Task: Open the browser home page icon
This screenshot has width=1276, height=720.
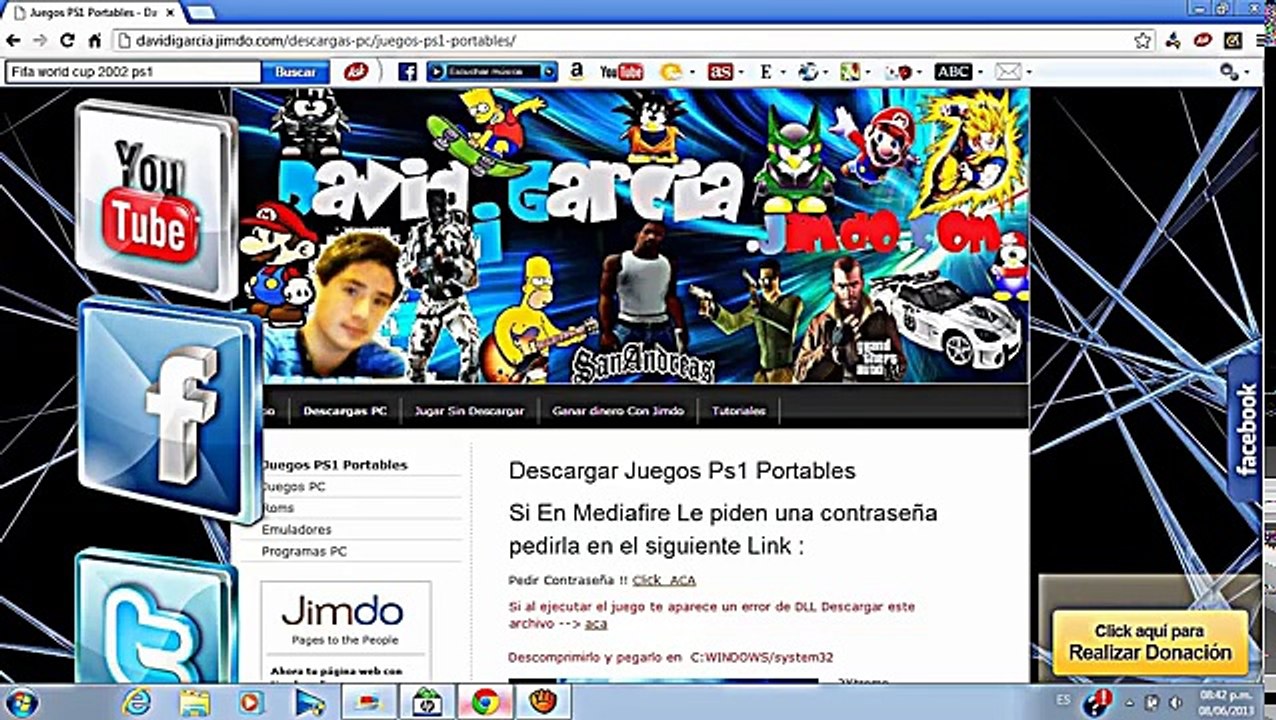Action: [94, 41]
